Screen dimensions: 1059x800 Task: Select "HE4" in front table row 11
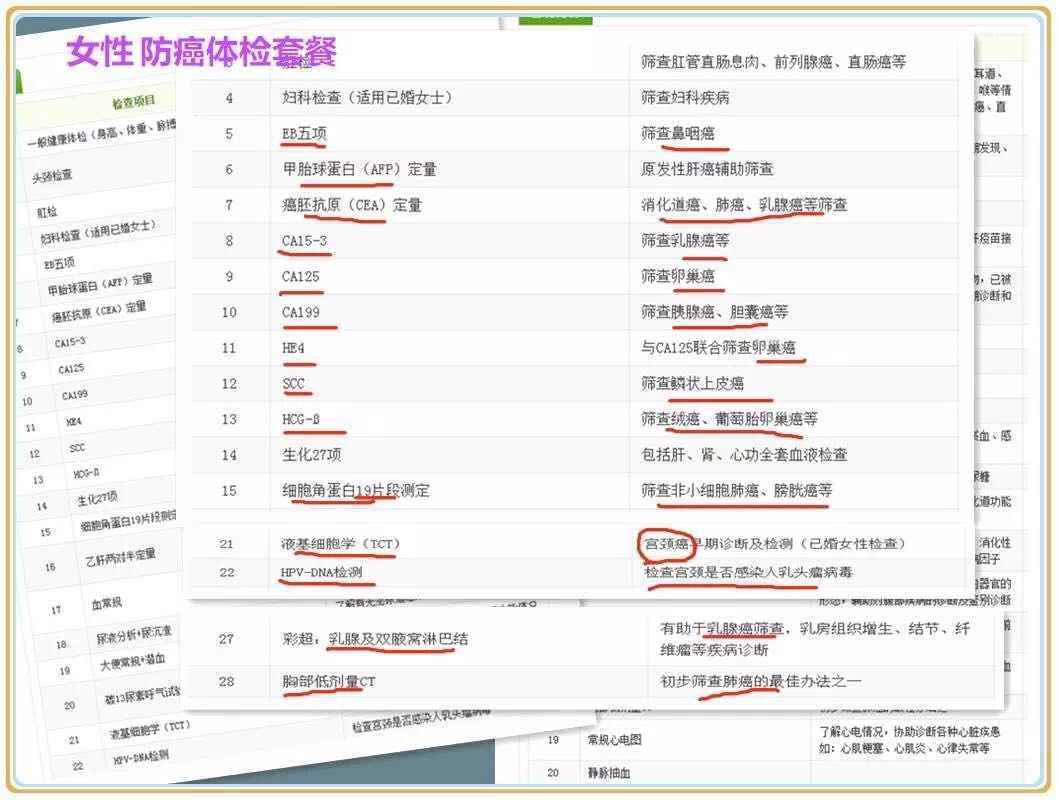tap(296, 348)
